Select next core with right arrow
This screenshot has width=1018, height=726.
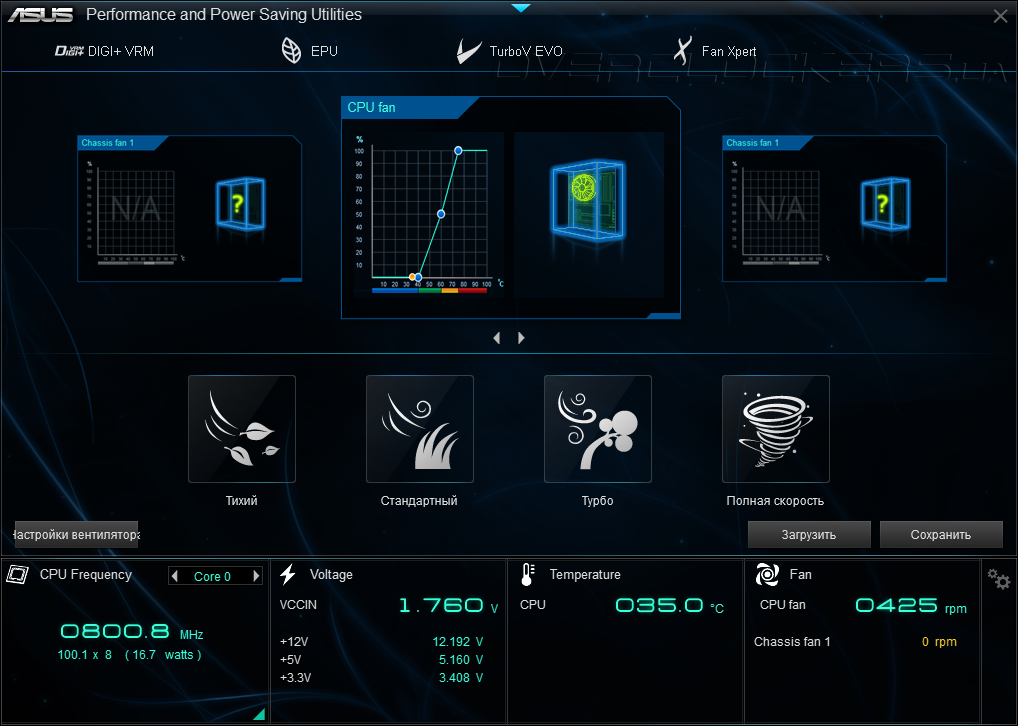click(x=256, y=576)
